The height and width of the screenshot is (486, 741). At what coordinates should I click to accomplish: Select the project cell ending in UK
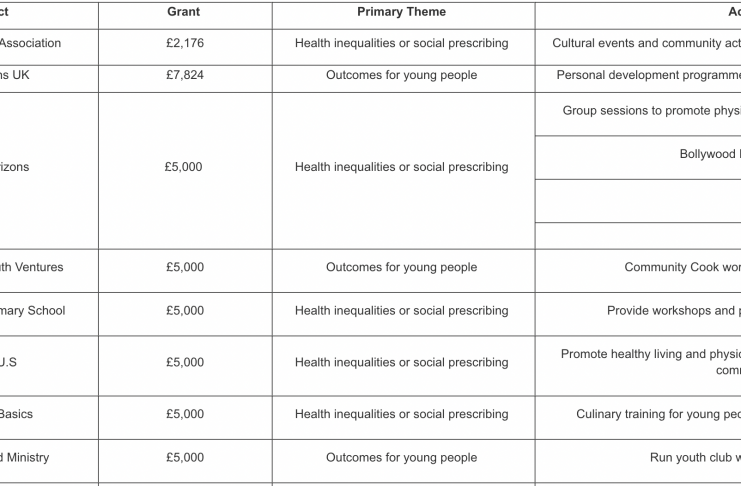[x=20, y=74]
